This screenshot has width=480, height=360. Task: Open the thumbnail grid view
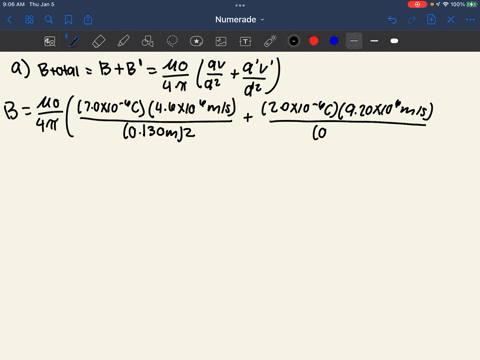29,20
